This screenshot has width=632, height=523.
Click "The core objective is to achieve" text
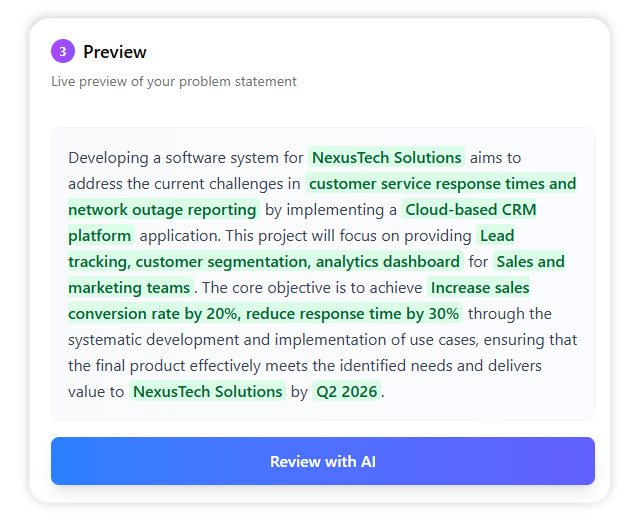pos(312,287)
